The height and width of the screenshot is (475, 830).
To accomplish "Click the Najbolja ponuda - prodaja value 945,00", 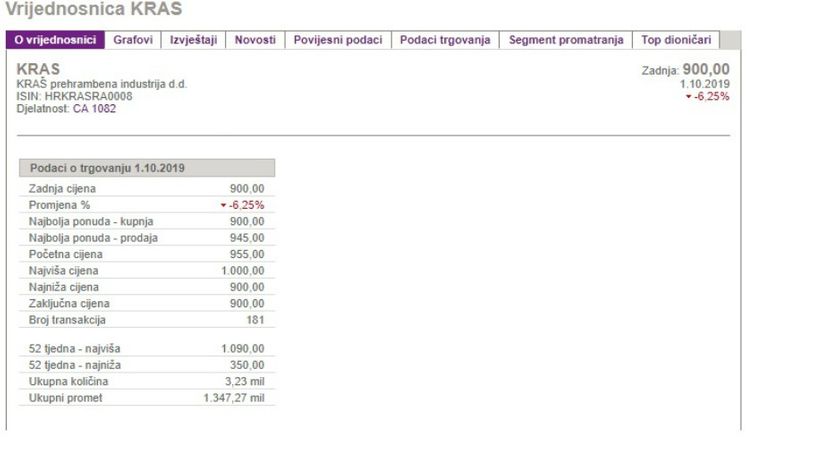I will [247, 238].
